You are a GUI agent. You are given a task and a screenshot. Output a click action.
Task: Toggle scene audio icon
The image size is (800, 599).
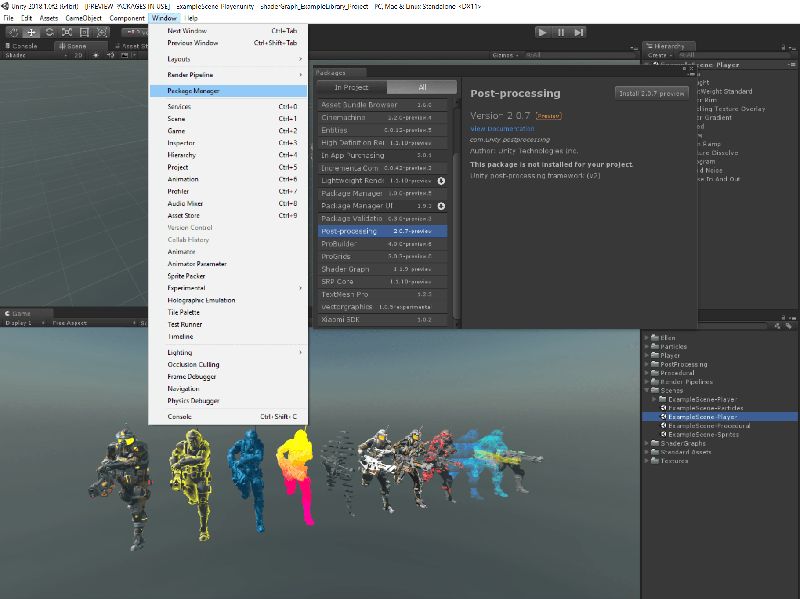pos(110,55)
